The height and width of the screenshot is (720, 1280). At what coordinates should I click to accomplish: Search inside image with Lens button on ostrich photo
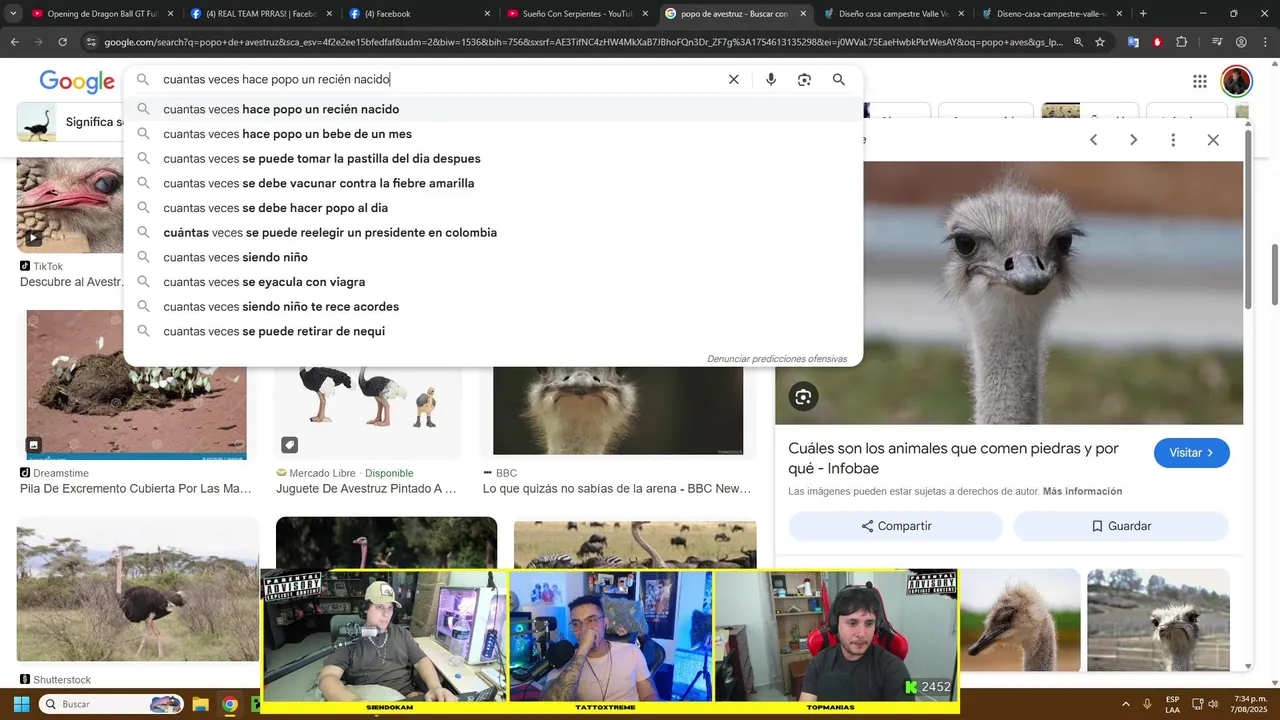click(803, 397)
